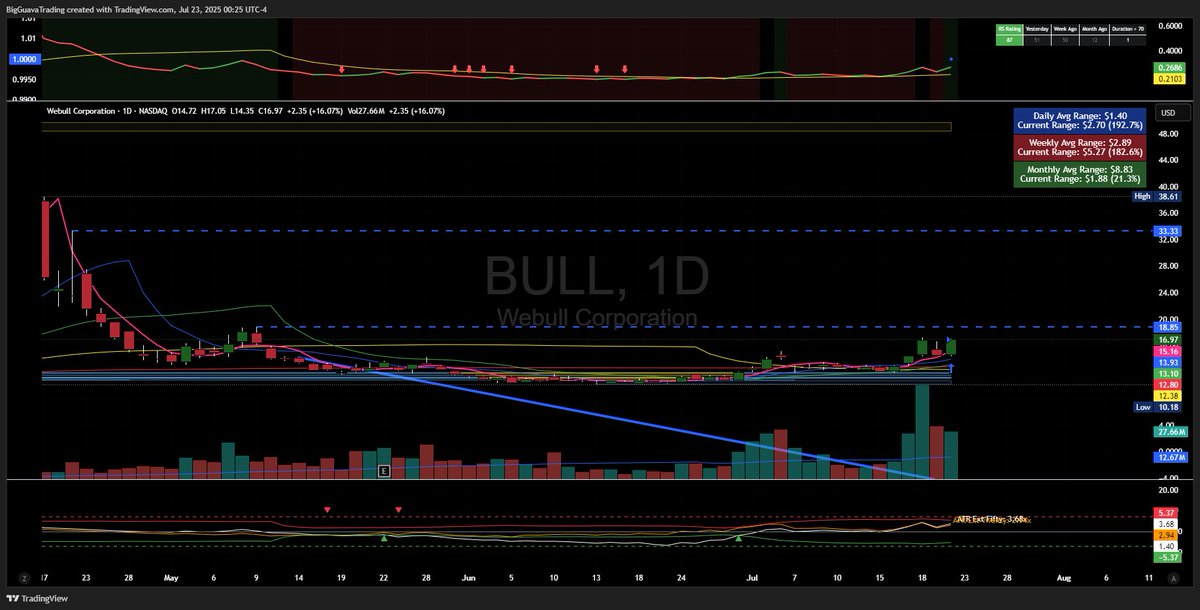Screen dimensions: 1200x610
Task: Click the 13.10 green price label
Action: tap(1169, 374)
